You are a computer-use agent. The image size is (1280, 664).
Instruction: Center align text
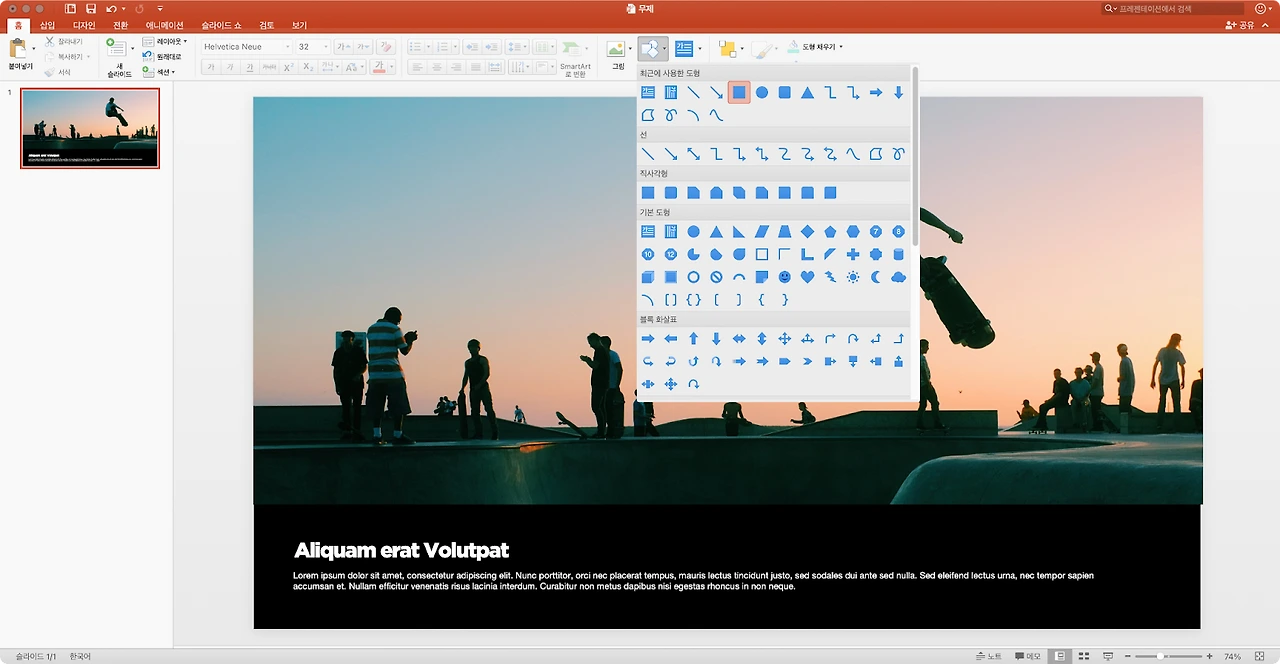[x=435, y=67]
